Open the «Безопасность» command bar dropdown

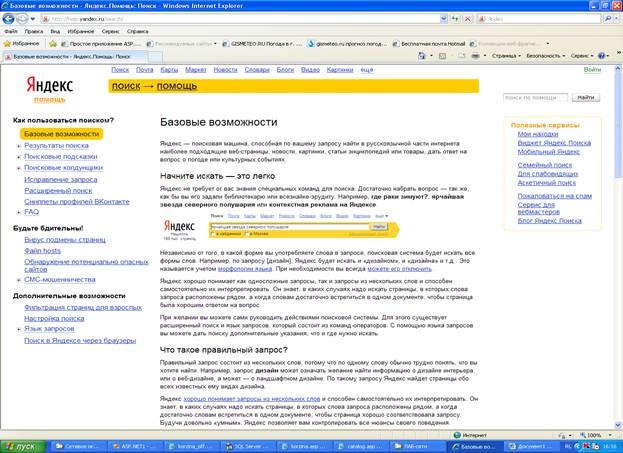tap(546, 56)
